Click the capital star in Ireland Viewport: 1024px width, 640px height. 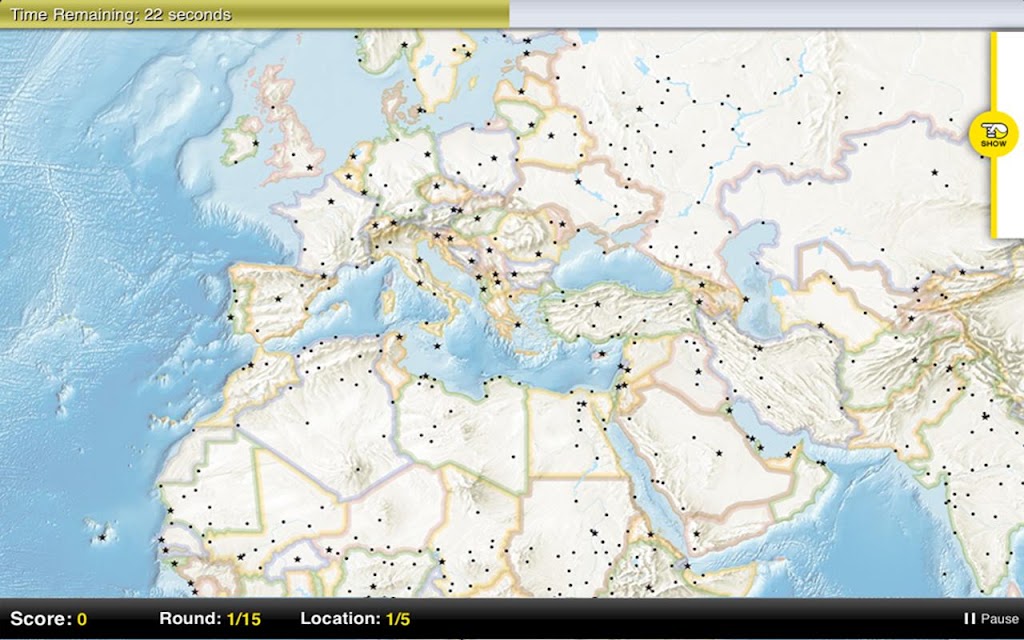tap(255, 143)
